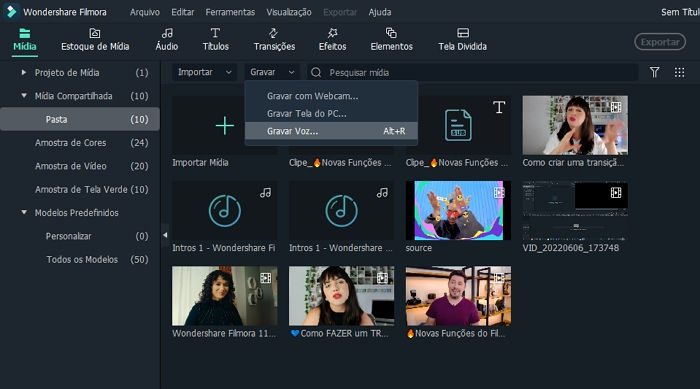Open the Importar dropdown
Image resolution: width=700 pixels, height=389 pixels.
click(x=204, y=72)
